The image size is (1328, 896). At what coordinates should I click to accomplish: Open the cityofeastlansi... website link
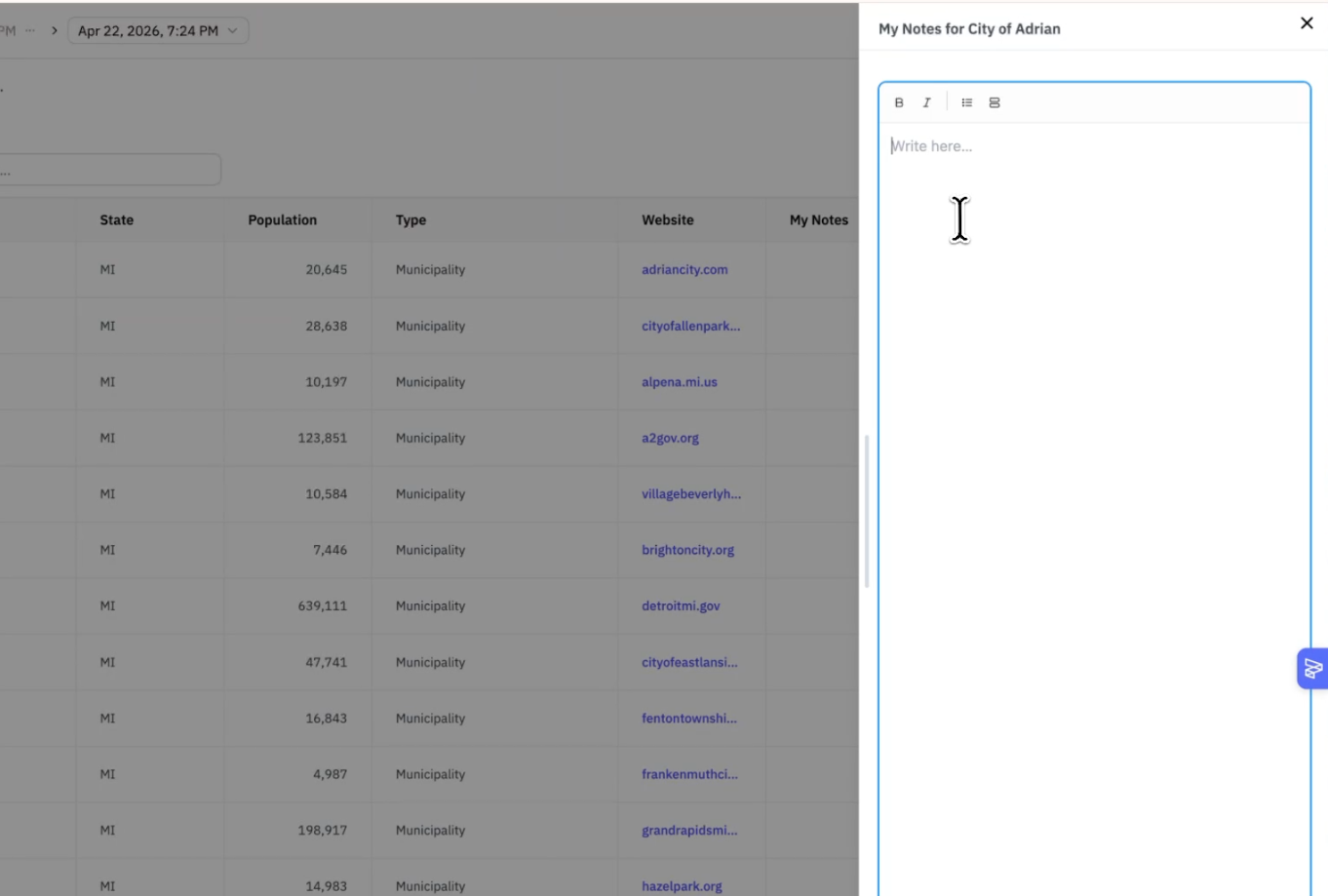(x=689, y=662)
